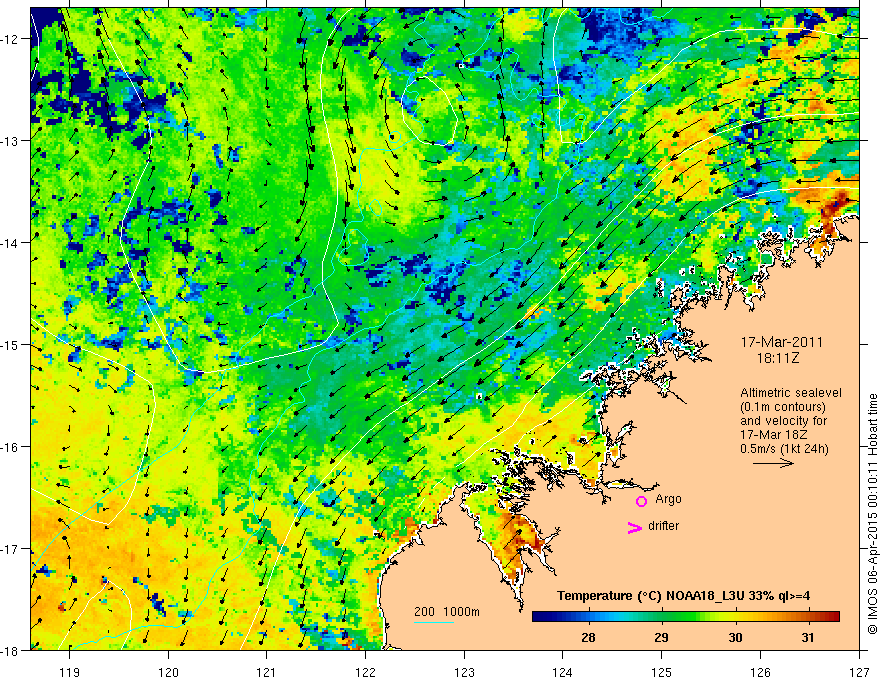The height and width of the screenshot is (680, 880).
Task: Click the '18:11Z' time label
Action: 777,358
